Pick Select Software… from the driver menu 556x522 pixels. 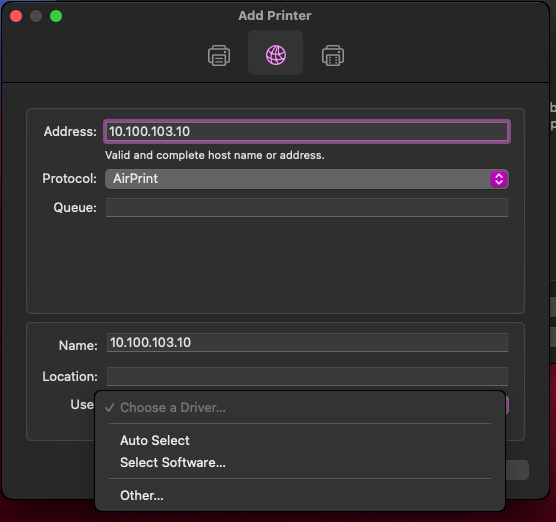[300, 462]
